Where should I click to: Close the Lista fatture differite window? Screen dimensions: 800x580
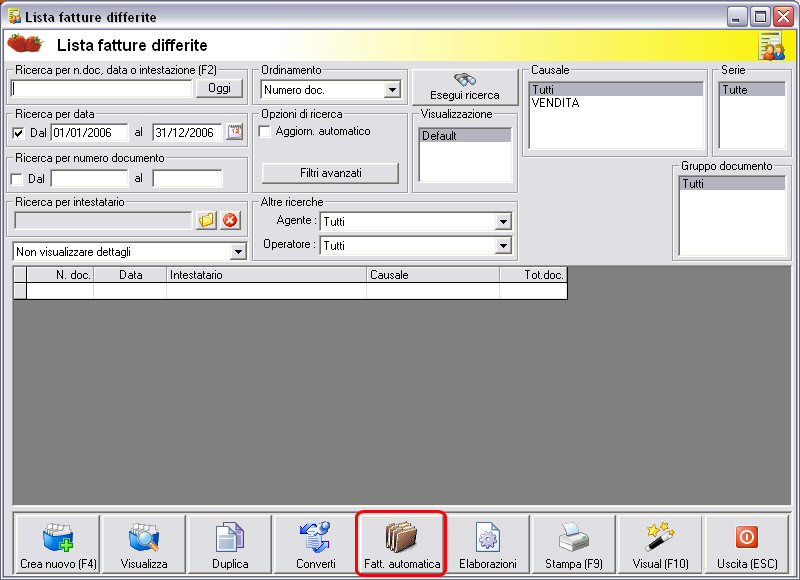tap(783, 17)
